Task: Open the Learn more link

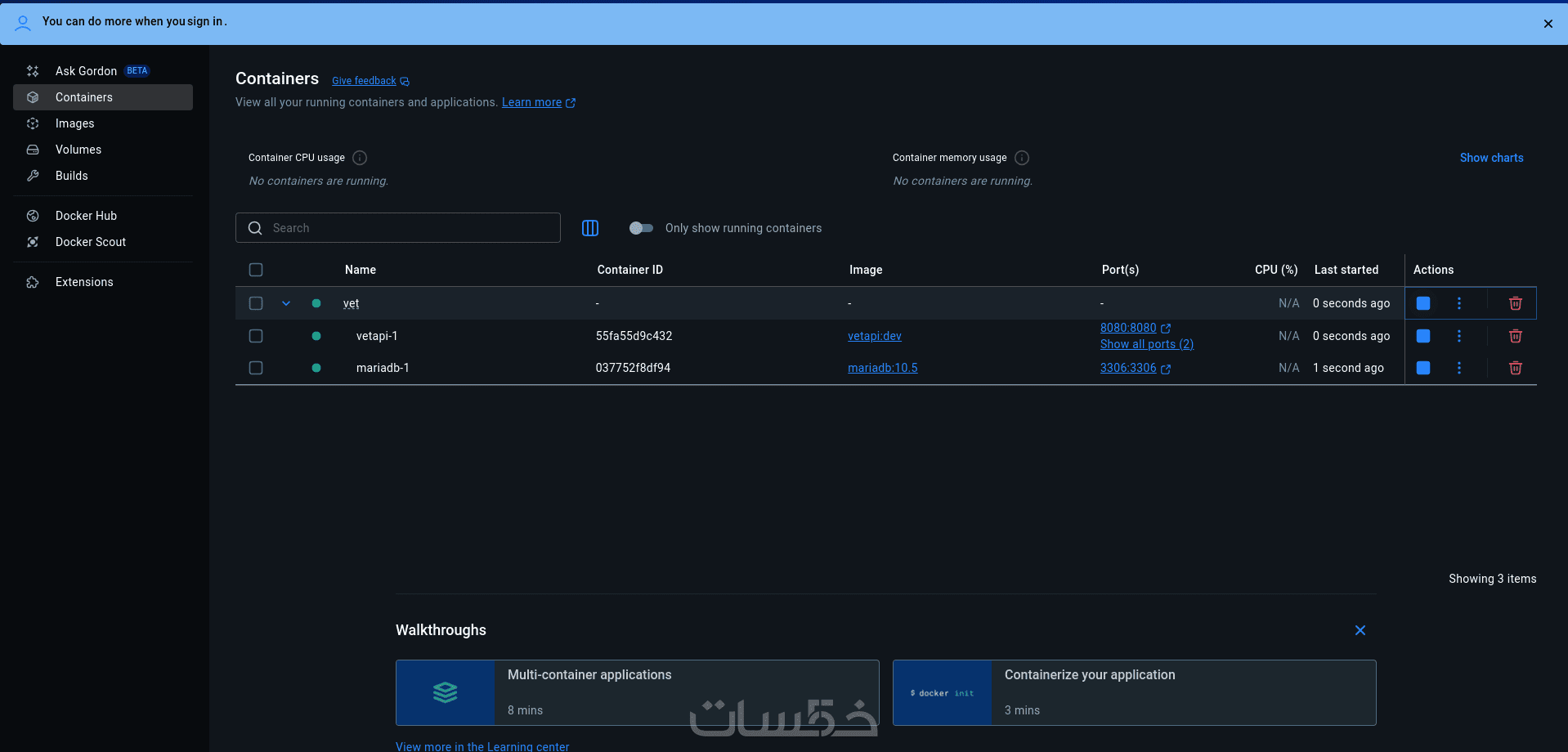Action: (531, 102)
